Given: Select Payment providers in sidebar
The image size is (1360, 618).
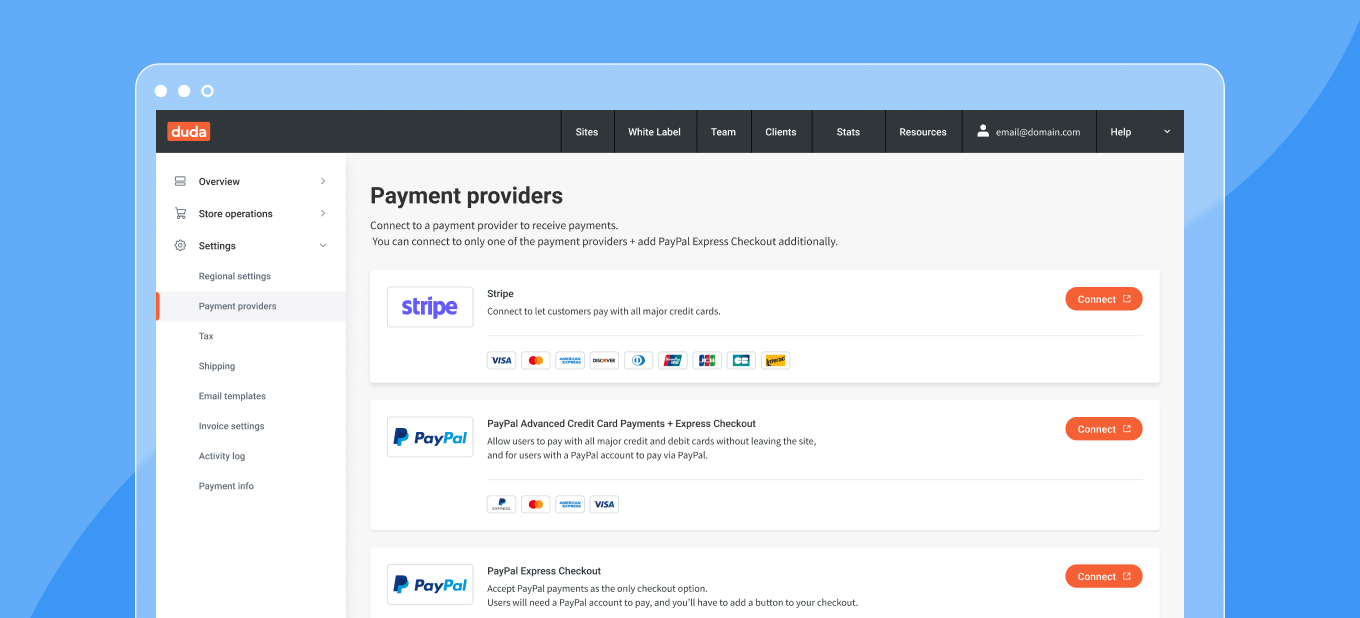Looking at the screenshot, I should pyautogui.click(x=251, y=306).
